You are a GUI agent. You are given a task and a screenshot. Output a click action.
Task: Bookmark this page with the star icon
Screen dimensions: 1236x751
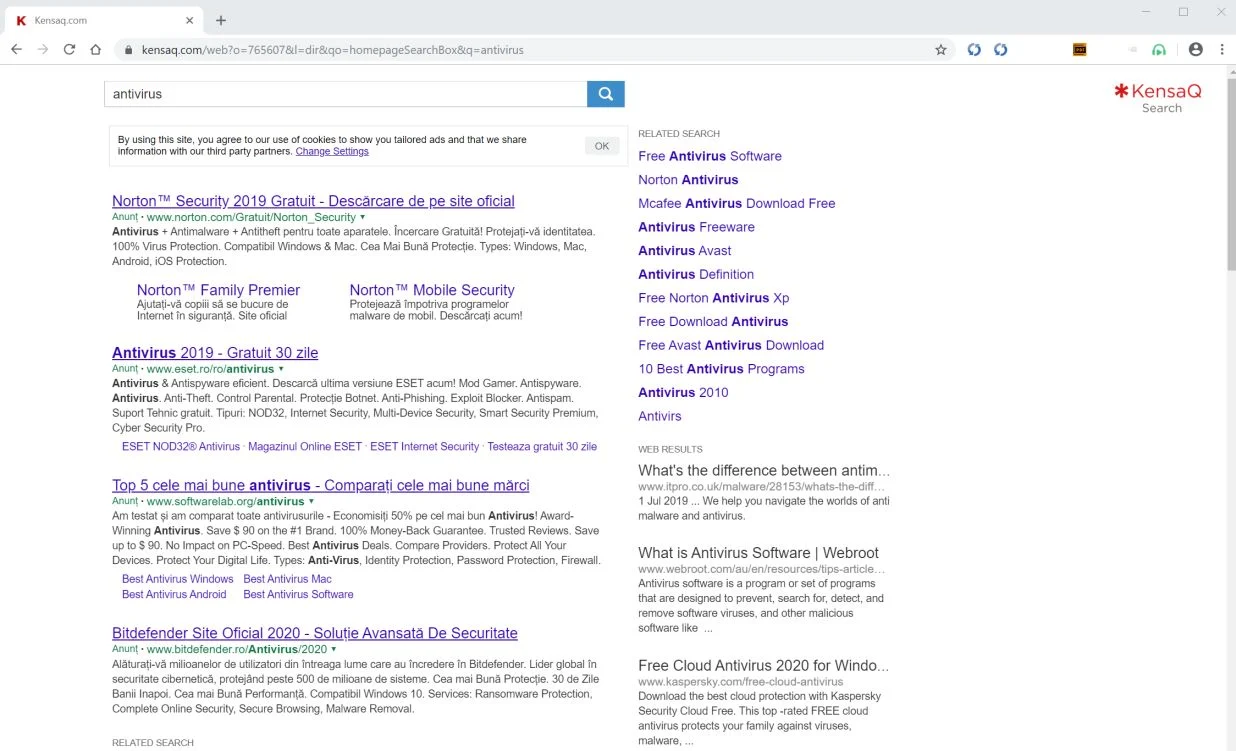pos(941,49)
